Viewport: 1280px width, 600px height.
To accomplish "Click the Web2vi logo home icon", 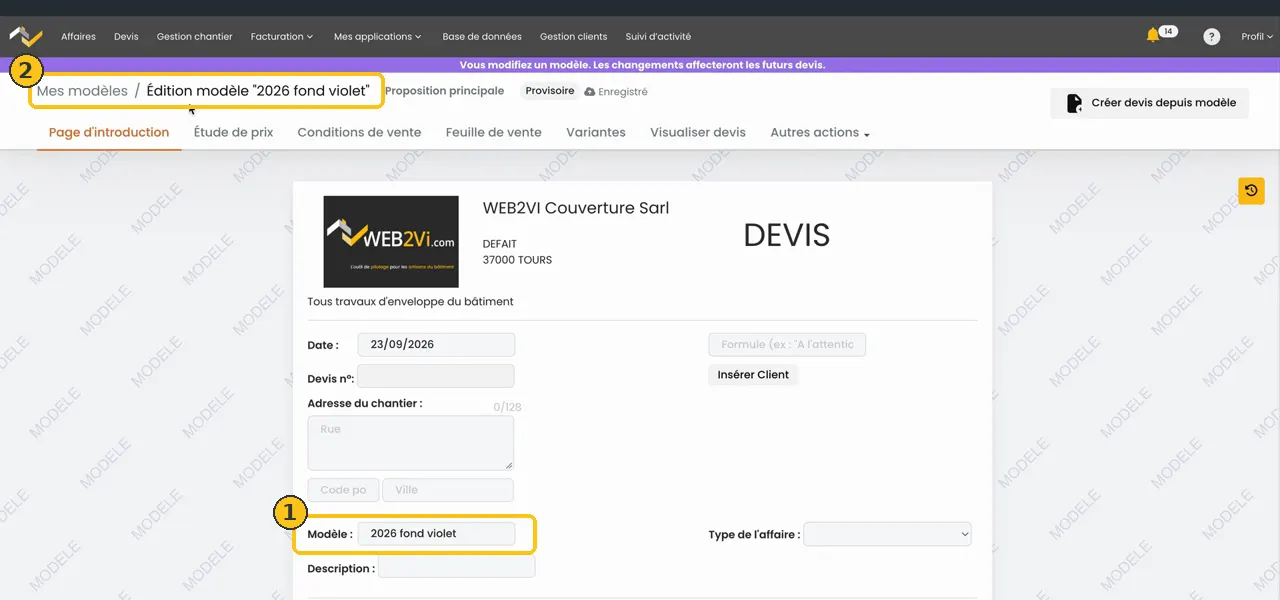I will pyautogui.click(x=25, y=36).
